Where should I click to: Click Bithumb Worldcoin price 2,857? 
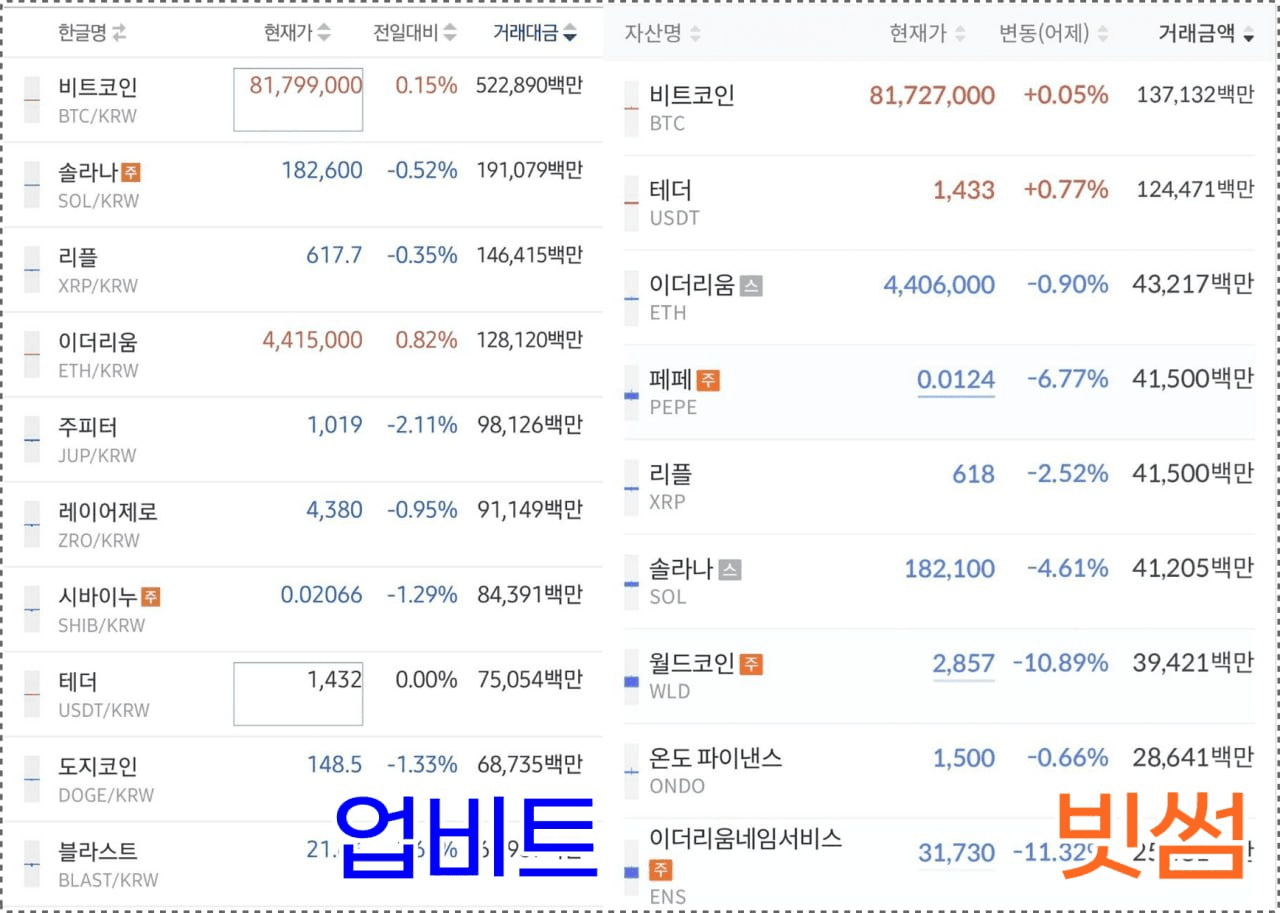pyautogui.click(x=964, y=663)
